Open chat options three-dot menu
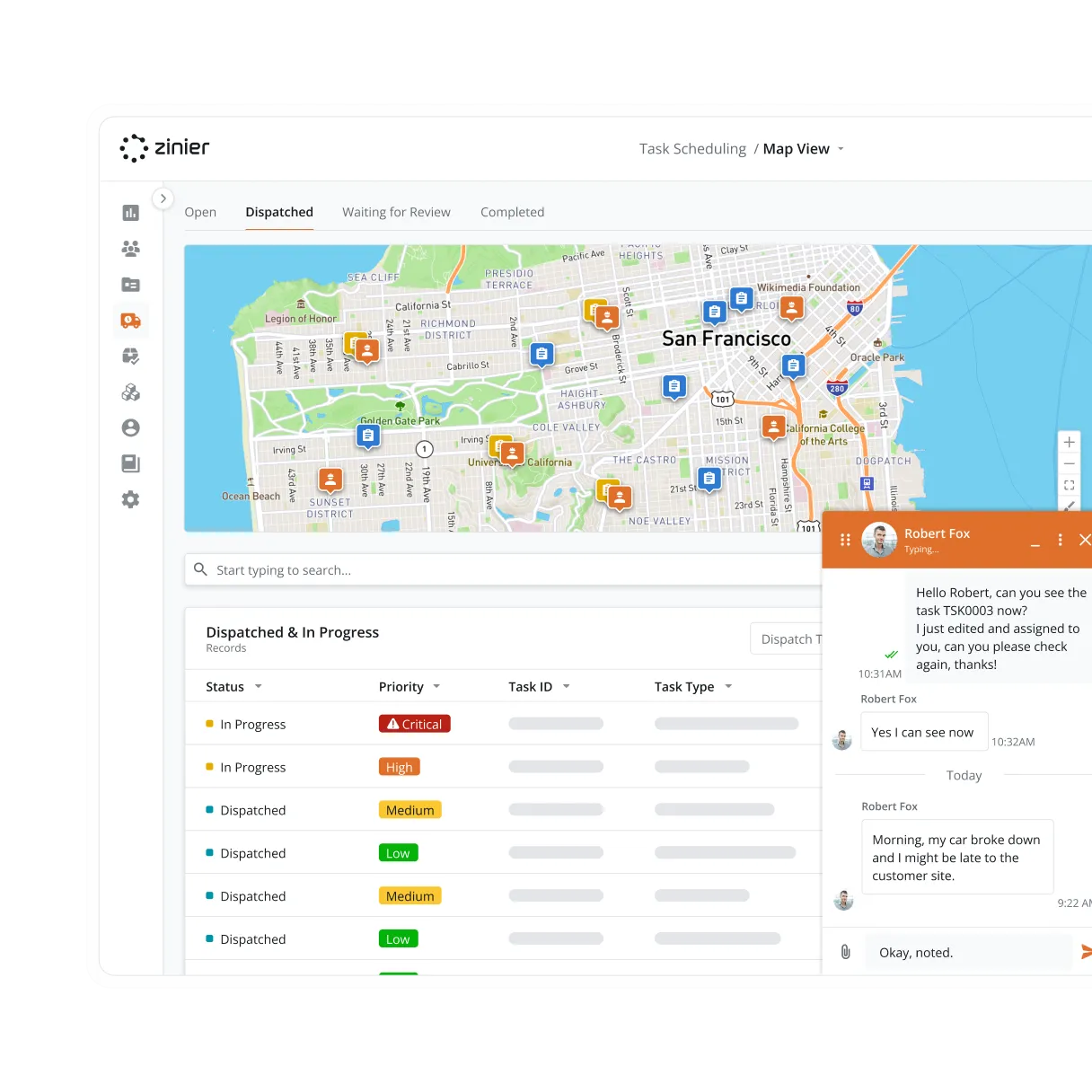 click(1060, 540)
